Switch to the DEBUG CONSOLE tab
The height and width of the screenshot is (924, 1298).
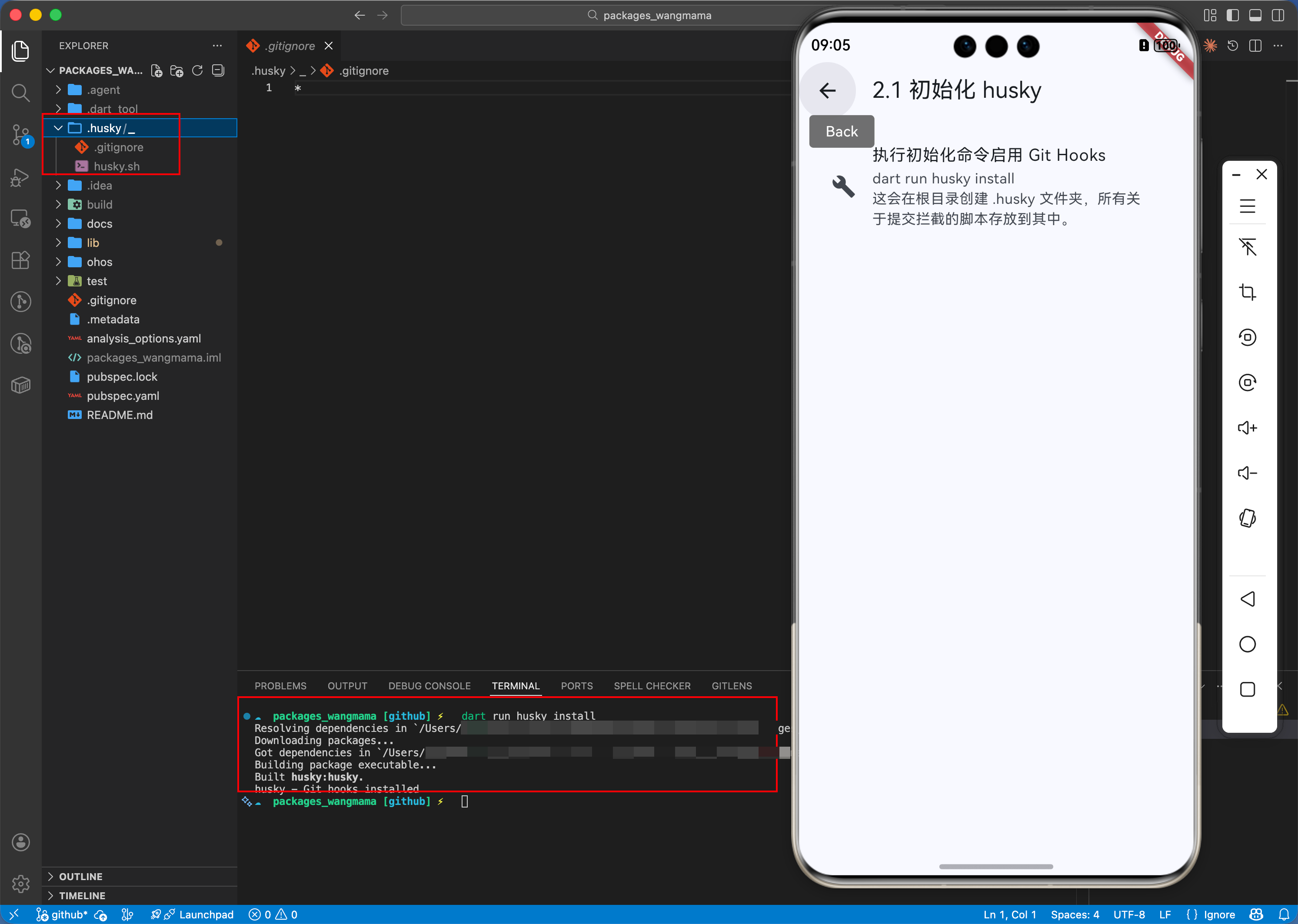[429, 685]
